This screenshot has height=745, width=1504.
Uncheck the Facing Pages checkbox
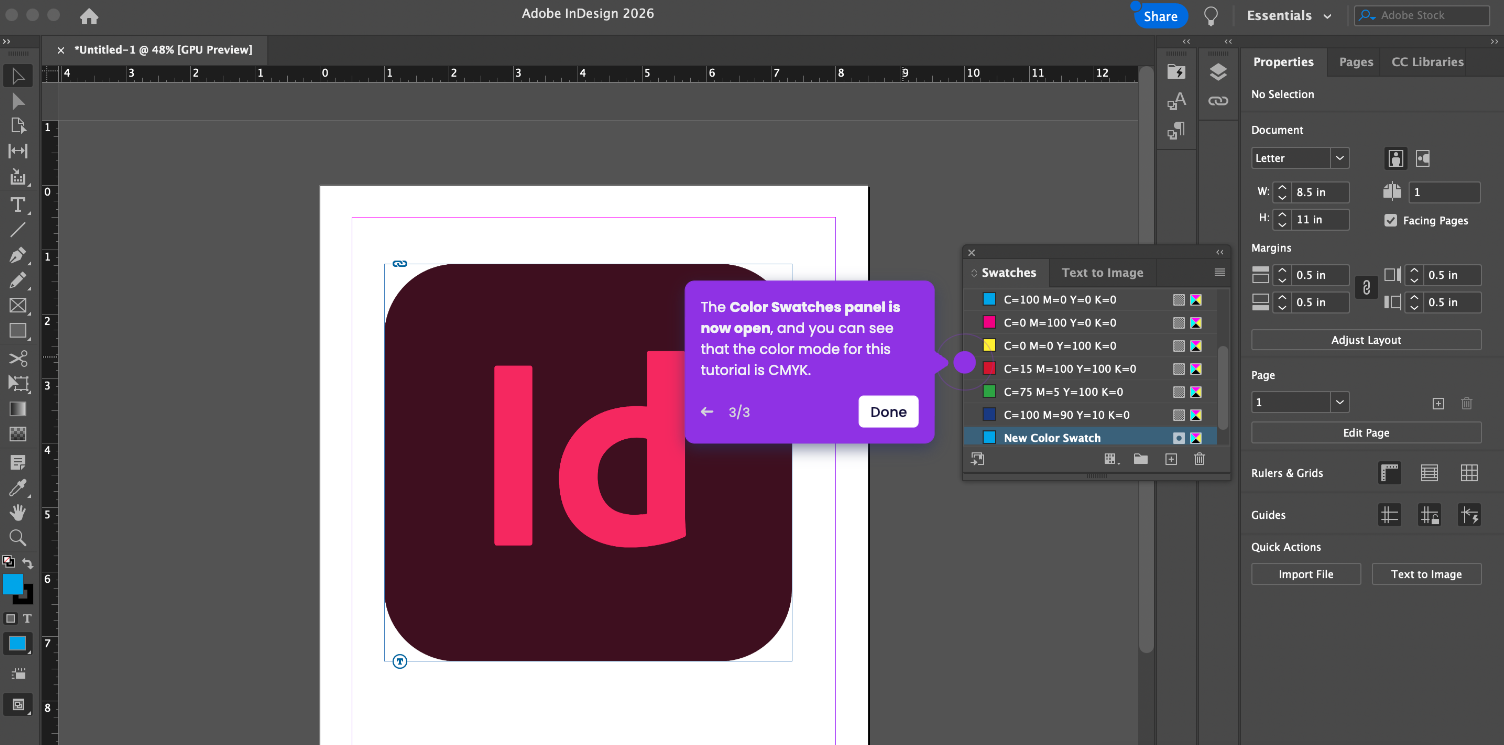(1390, 220)
